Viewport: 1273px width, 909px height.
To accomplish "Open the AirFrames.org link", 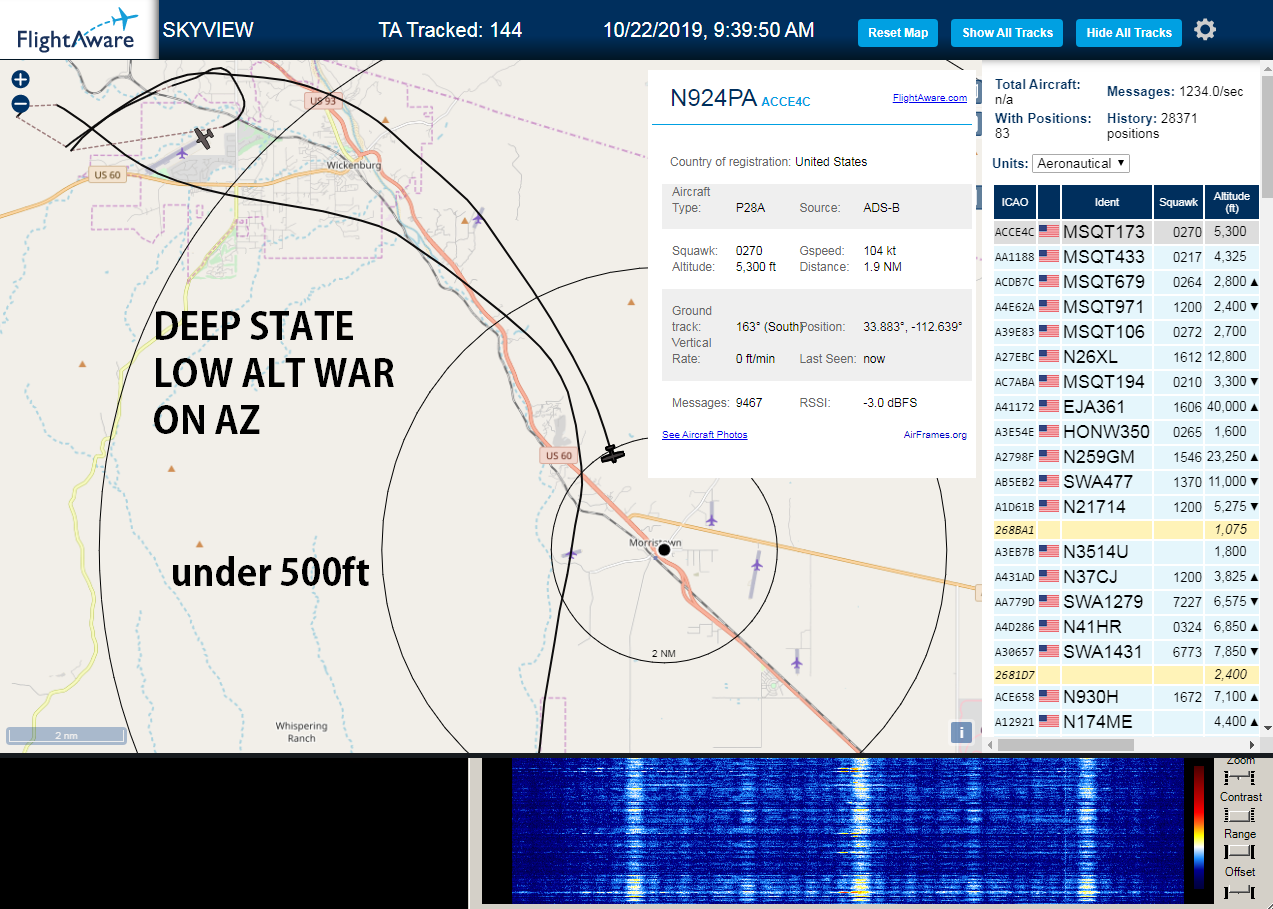I will [935, 435].
